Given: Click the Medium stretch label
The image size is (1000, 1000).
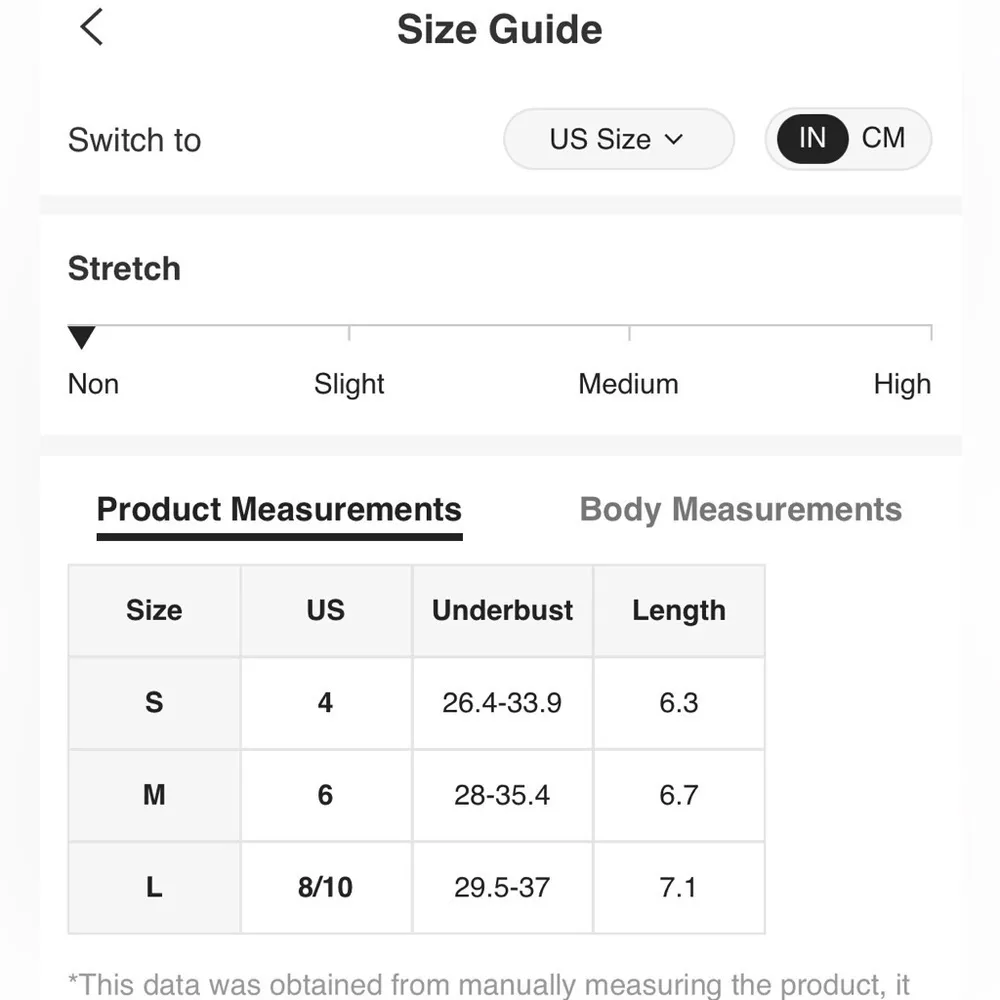Looking at the screenshot, I should pyautogui.click(x=628, y=384).
